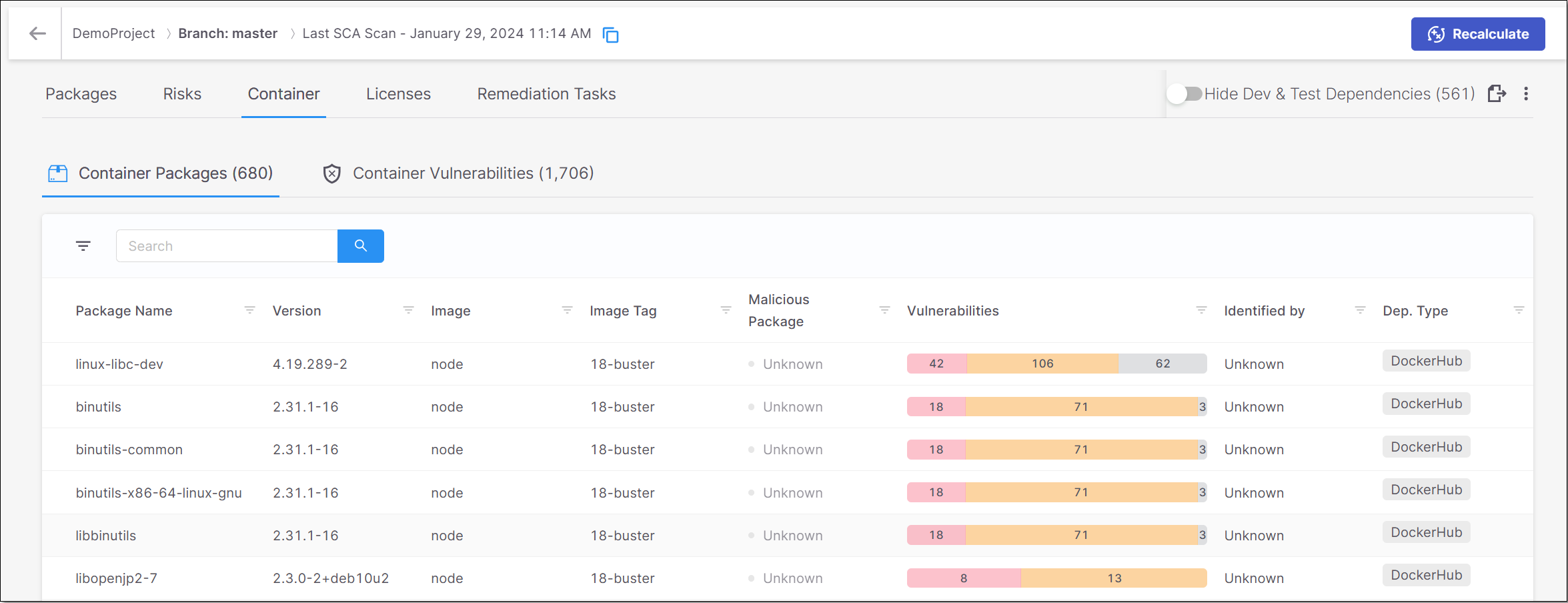Sort by the Package Name header

pyautogui.click(x=124, y=311)
